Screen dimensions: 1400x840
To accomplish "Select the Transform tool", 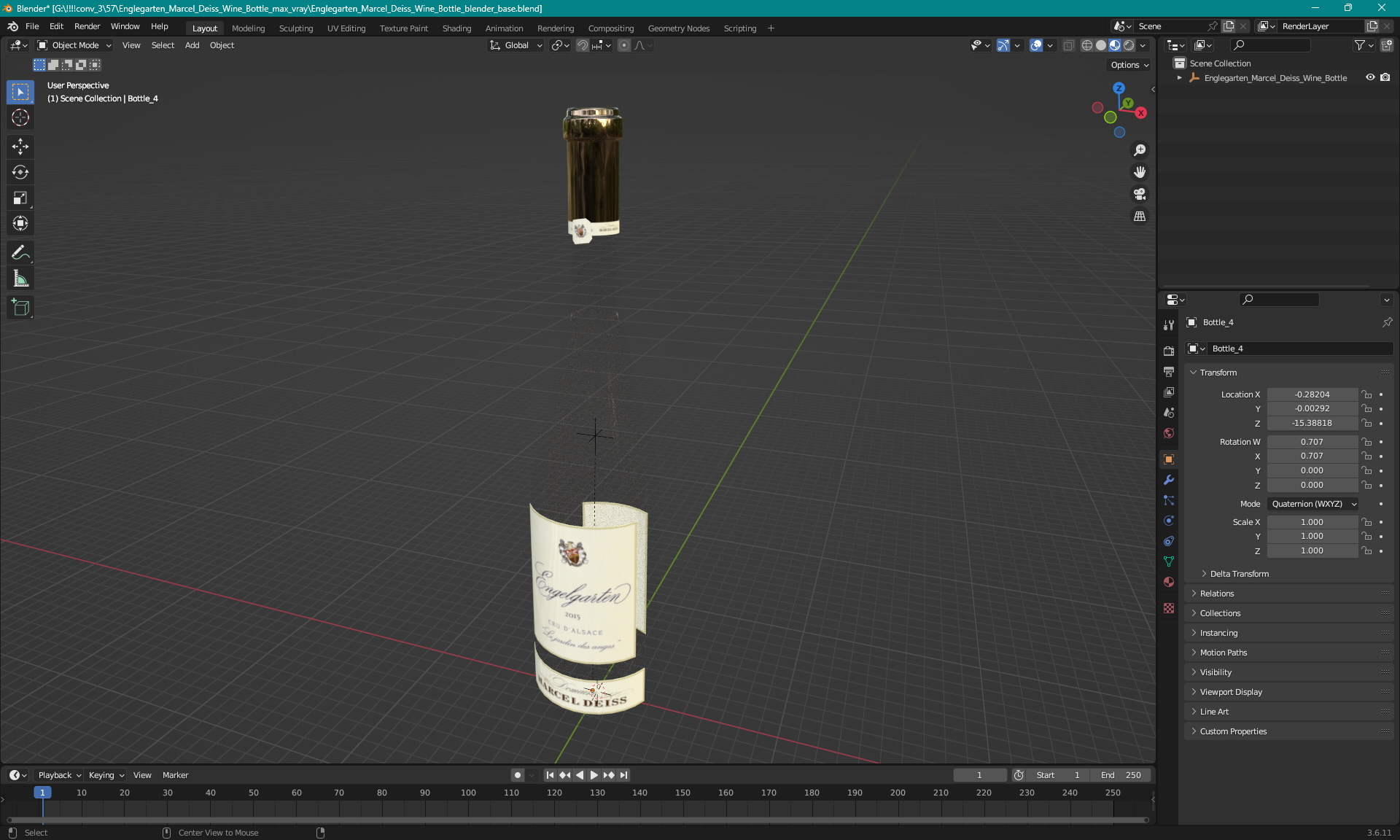I will pyautogui.click(x=20, y=224).
